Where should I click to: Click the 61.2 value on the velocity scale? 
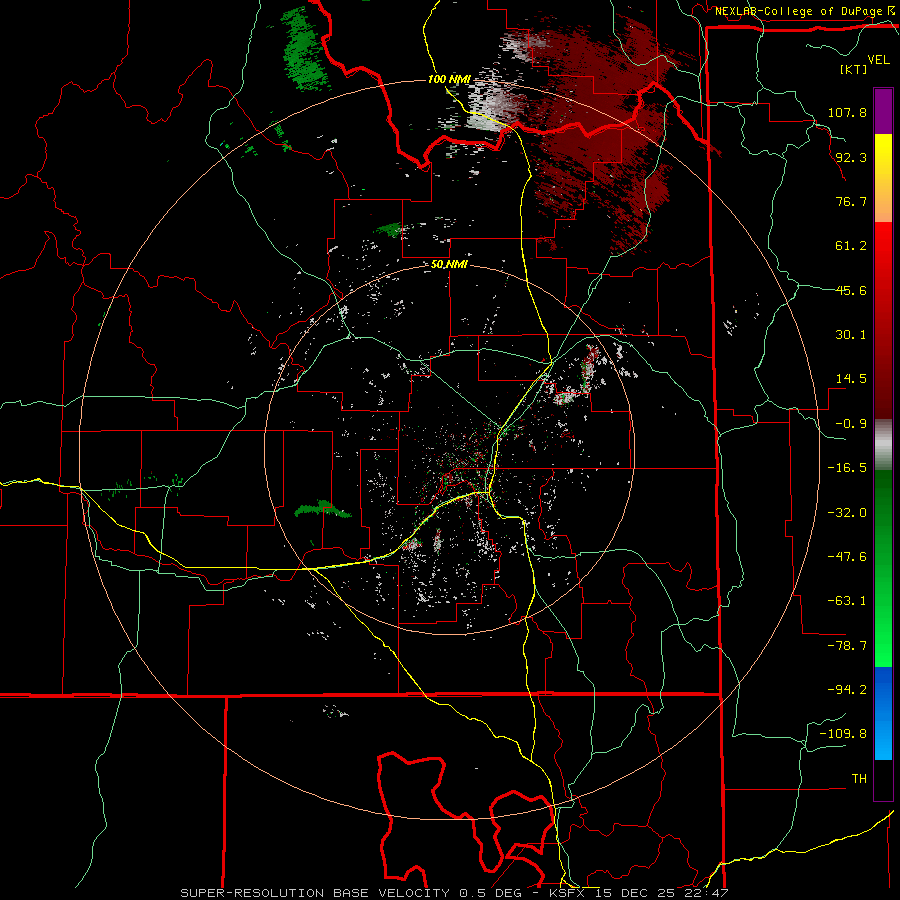click(x=851, y=246)
